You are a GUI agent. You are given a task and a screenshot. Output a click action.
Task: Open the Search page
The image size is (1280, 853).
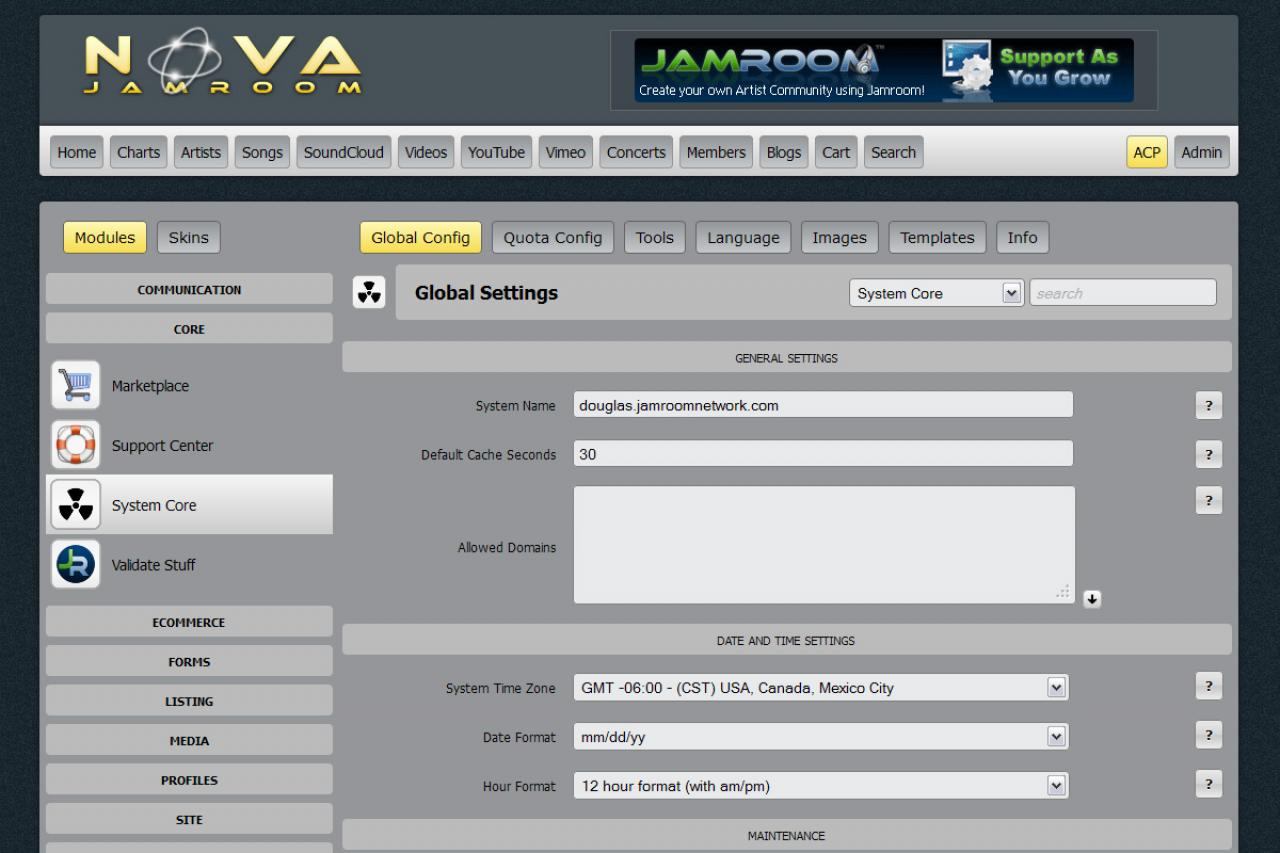pos(893,152)
